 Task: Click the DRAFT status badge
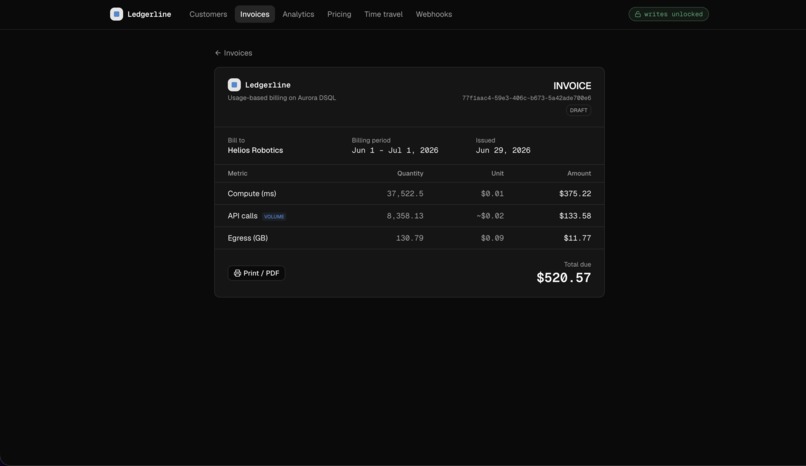click(578, 110)
